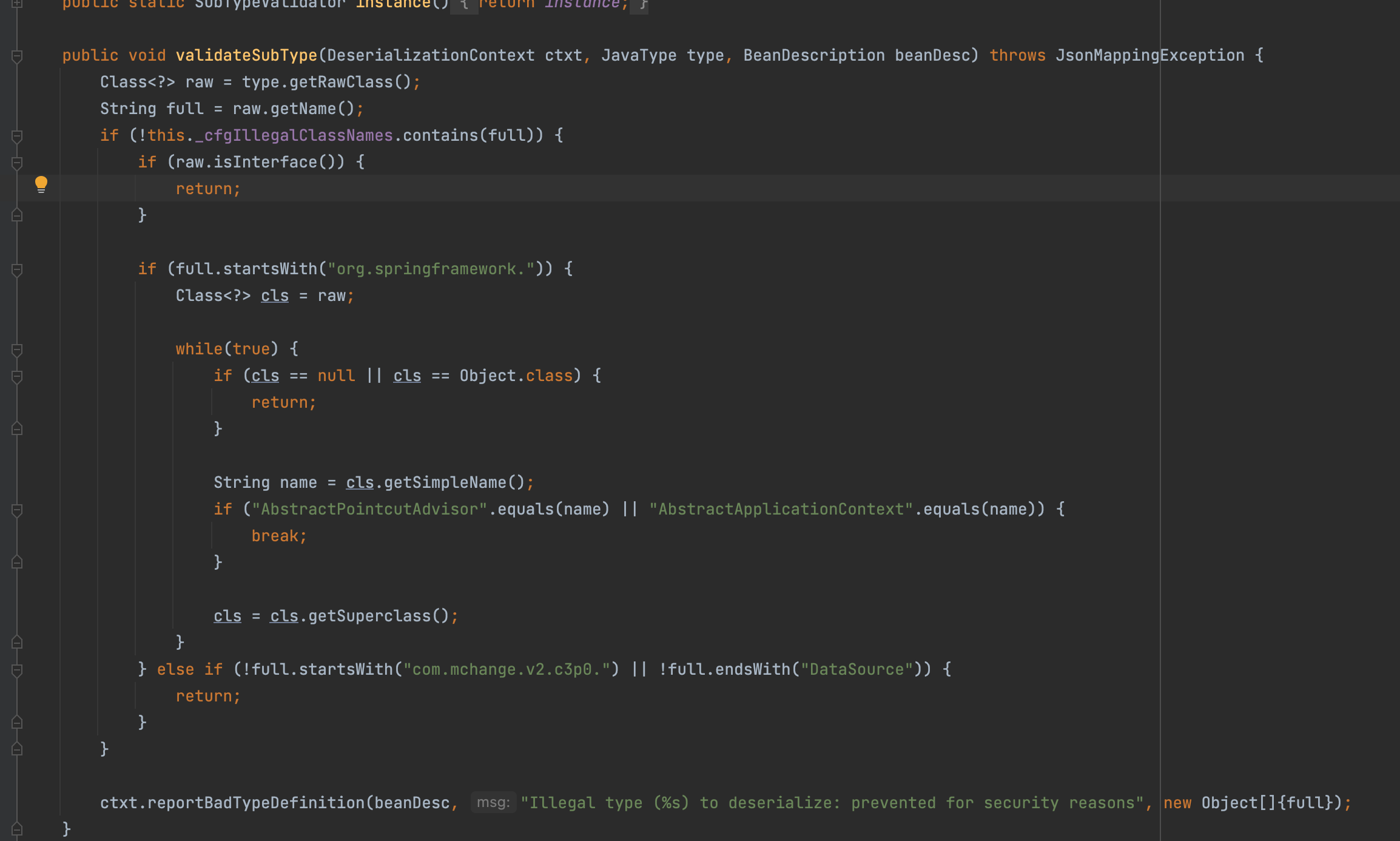Click fold end marker closing the while(true) loop
1400x841 pixels.
click(17, 642)
